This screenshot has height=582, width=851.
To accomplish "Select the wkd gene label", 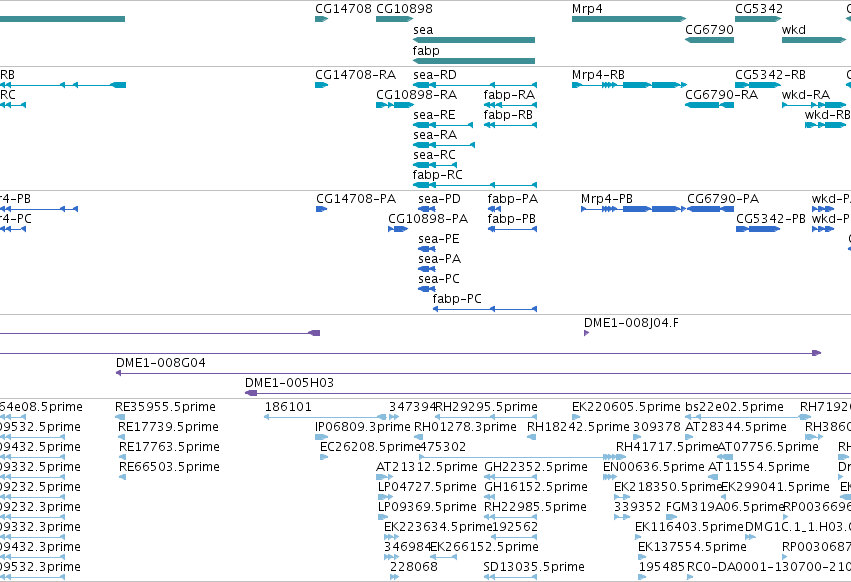I will click(x=793, y=30).
